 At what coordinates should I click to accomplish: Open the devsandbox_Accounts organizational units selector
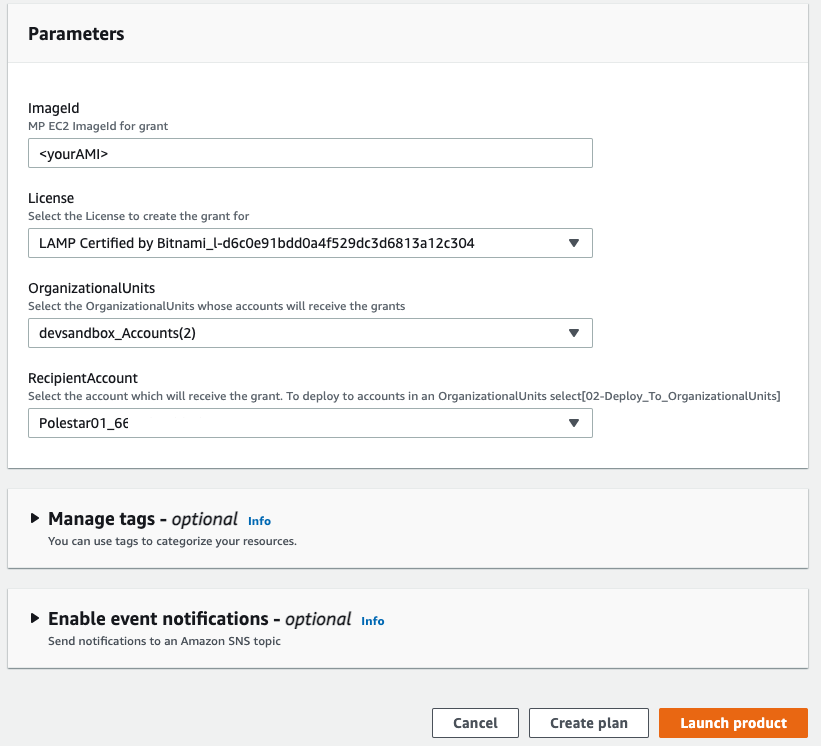tap(300, 333)
